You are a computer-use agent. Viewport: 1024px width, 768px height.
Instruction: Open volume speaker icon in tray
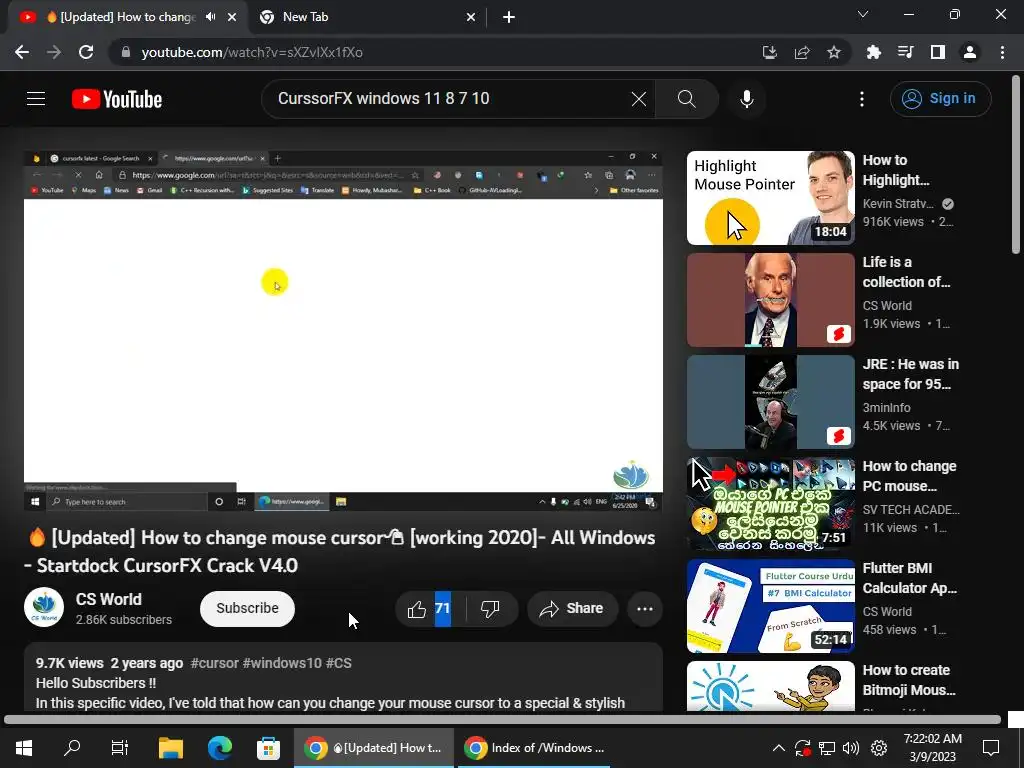pyautogui.click(x=851, y=748)
